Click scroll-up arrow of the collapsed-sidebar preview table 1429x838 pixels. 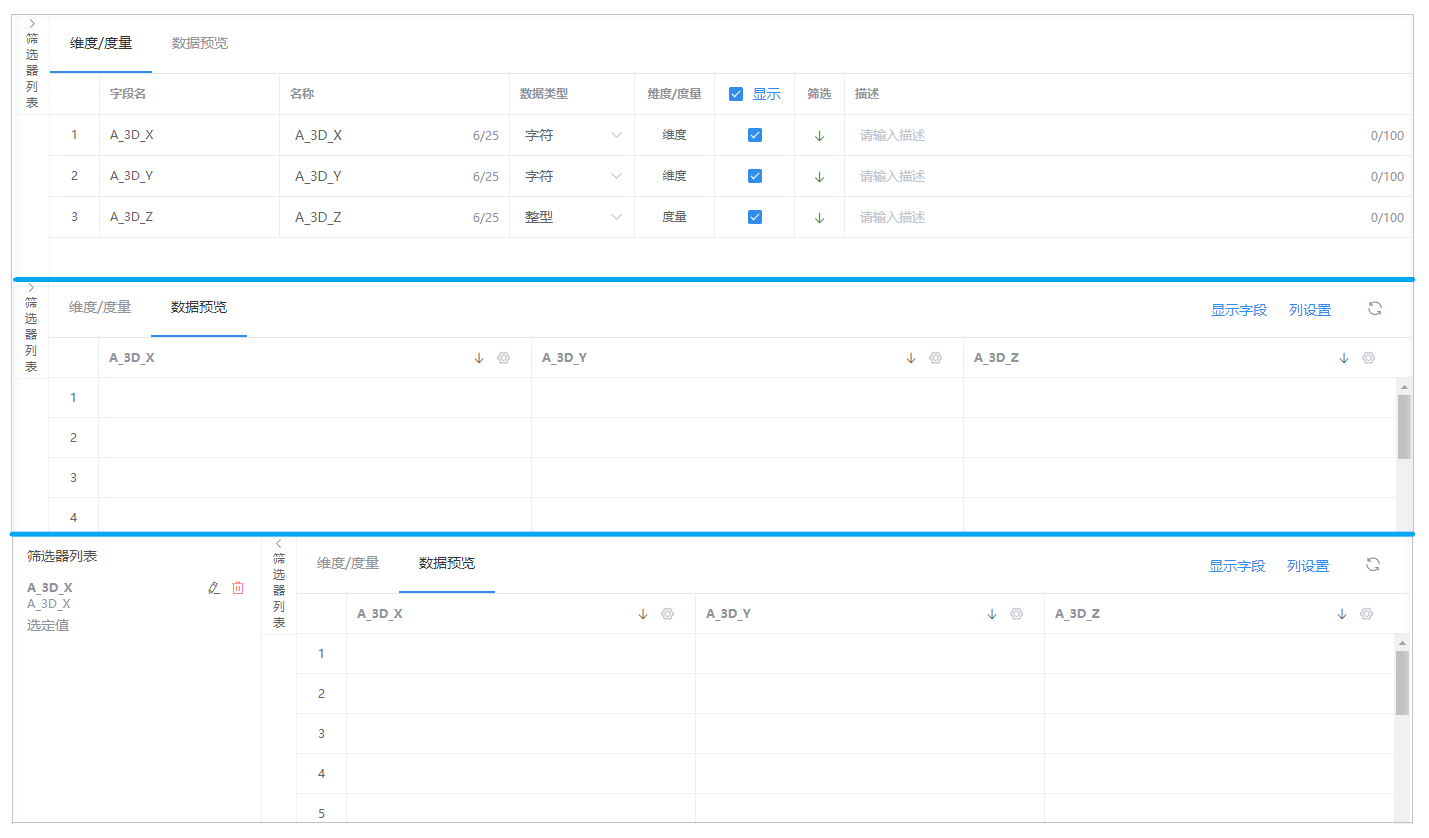tap(1404, 386)
